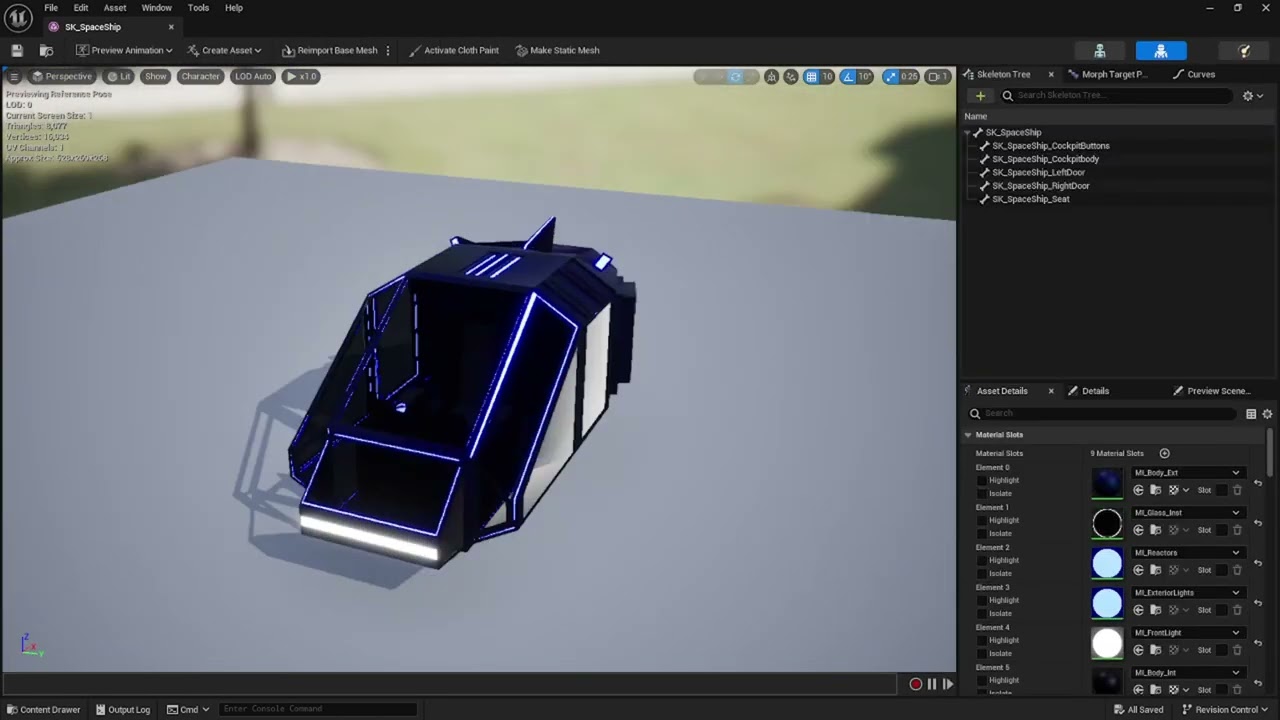The height and width of the screenshot is (720, 1280).
Task: Click the Activate Cloth Paint button
Action: tap(453, 50)
